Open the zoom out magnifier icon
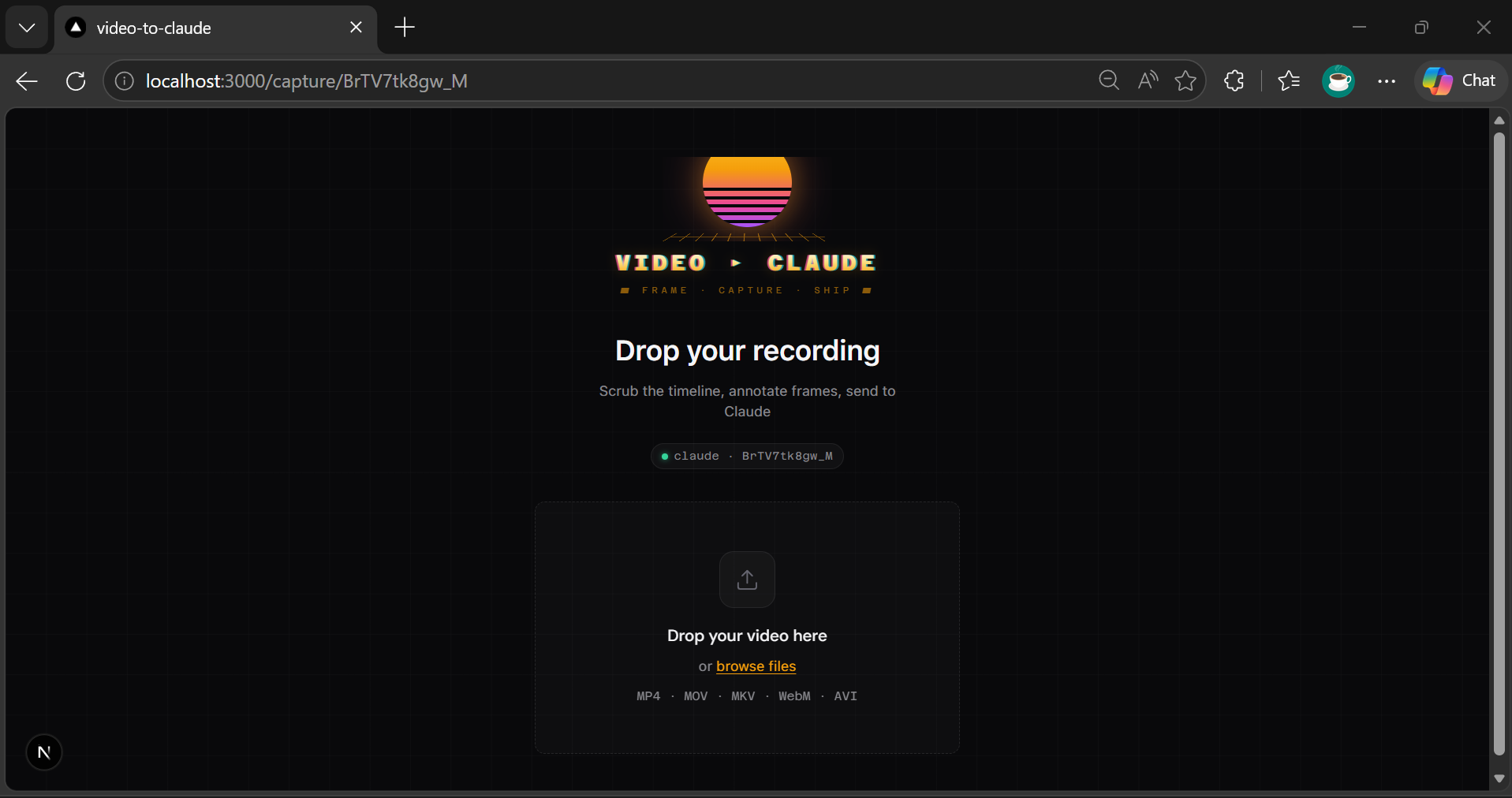Screen dimensions: 1512x798 (x=1109, y=80)
